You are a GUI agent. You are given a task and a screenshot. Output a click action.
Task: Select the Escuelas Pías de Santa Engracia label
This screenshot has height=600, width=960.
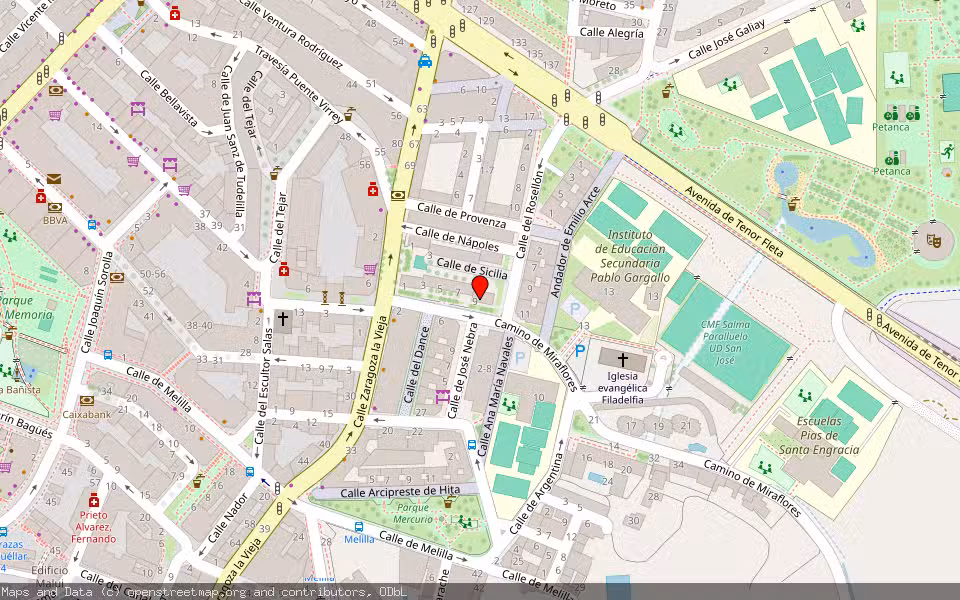[818, 436]
